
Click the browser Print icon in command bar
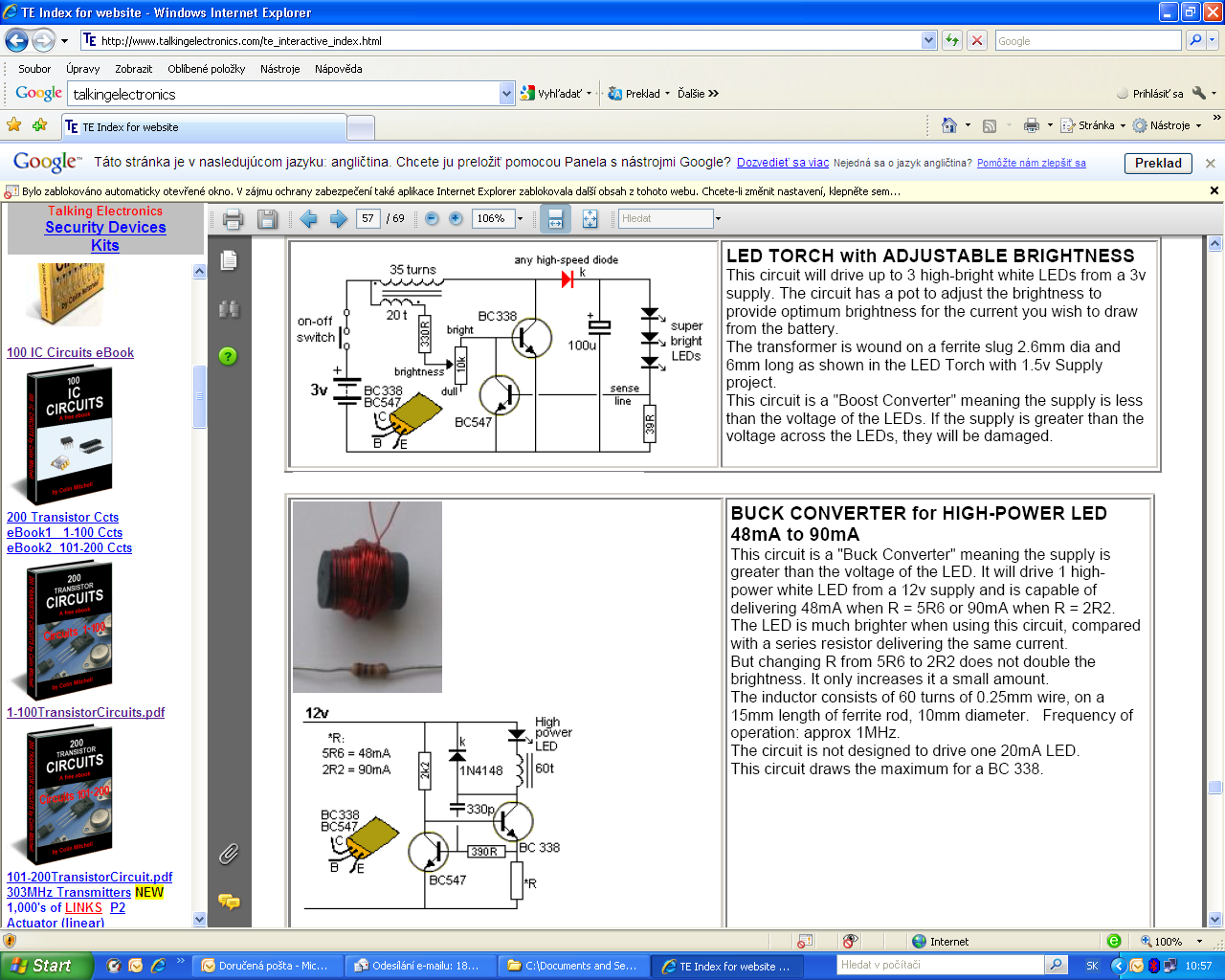click(x=1031, y=125)
